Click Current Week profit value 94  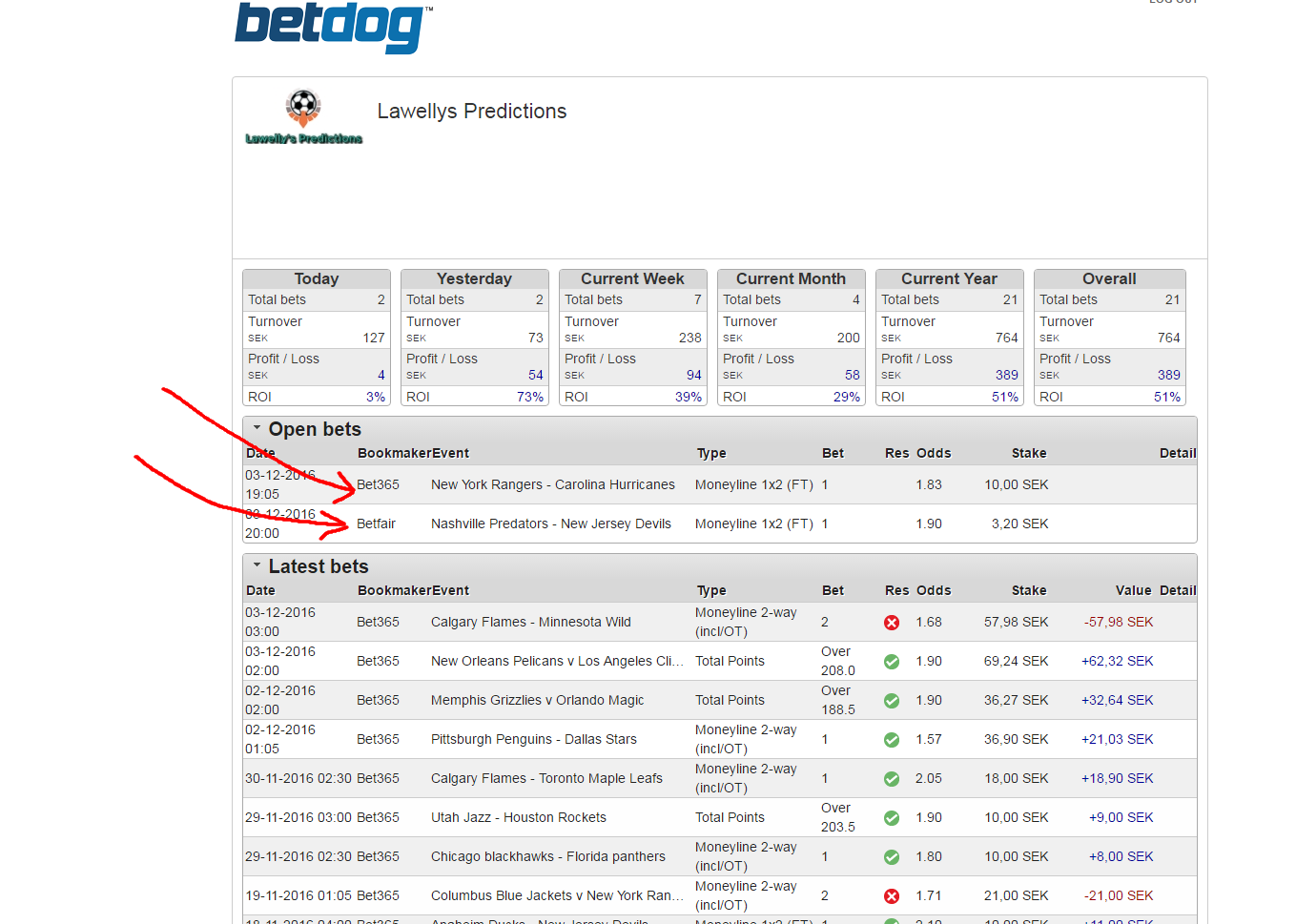pos(694,375)
